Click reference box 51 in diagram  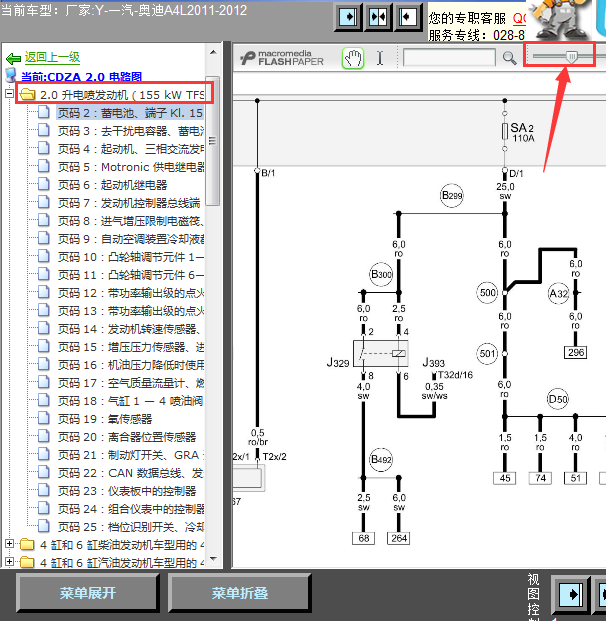pos(575,478)
